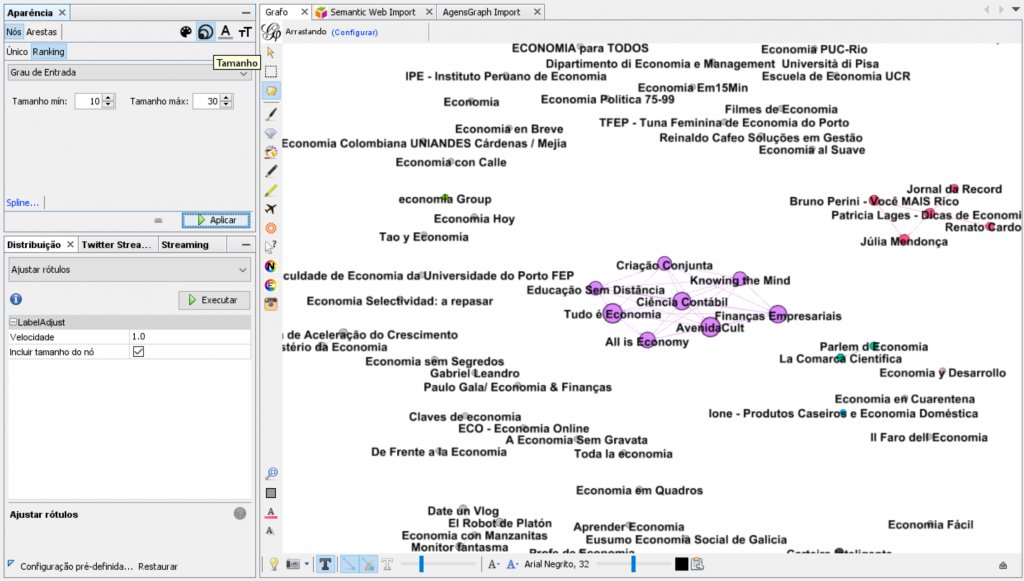This screenshot has width=1024, height=581.
Task: Click the center on graph magnifier icon
Action: (271, 473)
